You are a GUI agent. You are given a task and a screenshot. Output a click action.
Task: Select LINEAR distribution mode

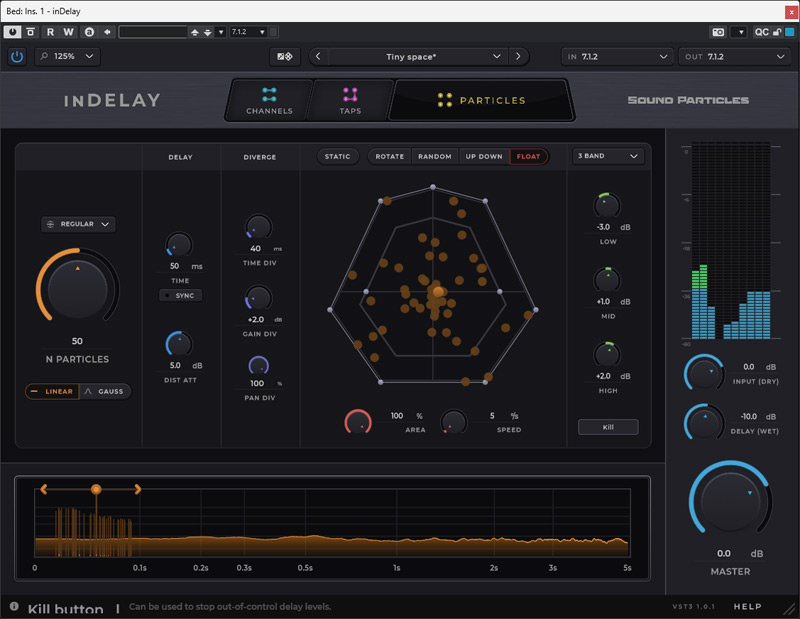51,391
